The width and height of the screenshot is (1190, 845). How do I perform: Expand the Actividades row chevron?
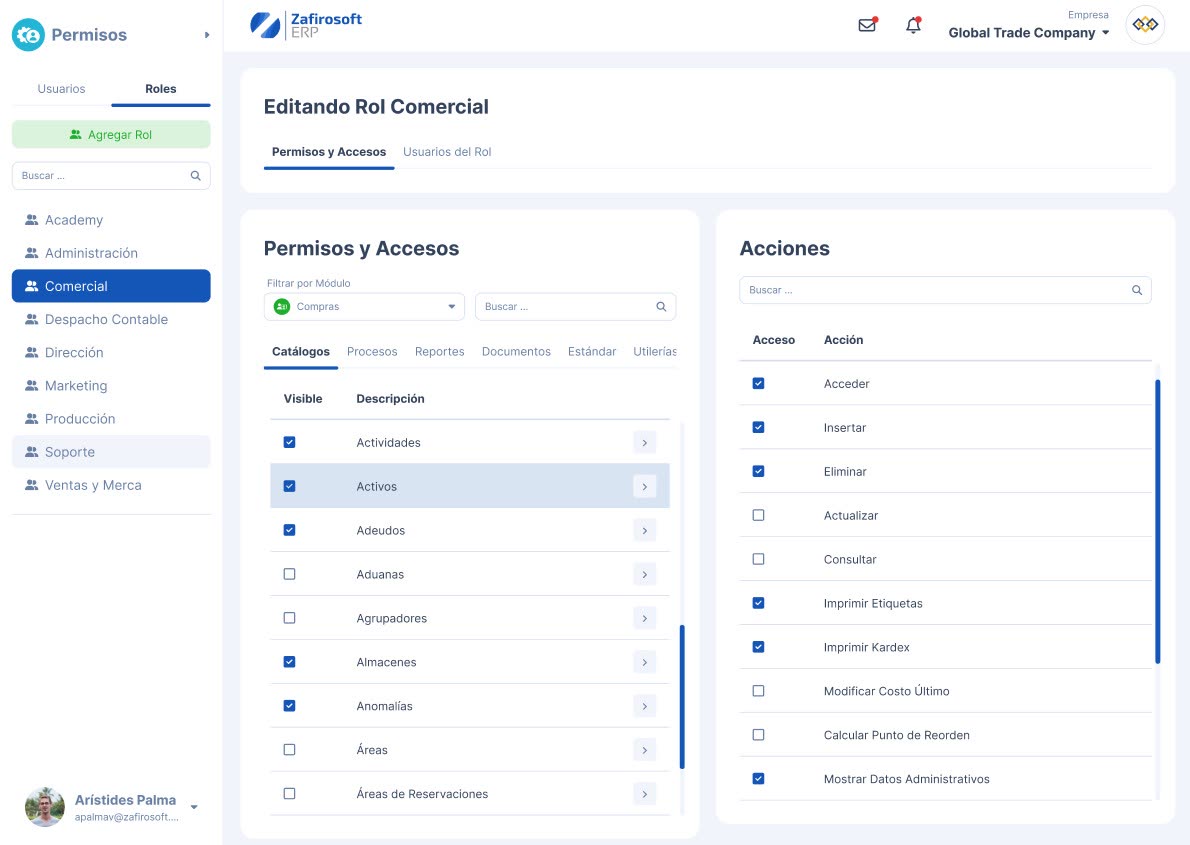pos(644,443)
